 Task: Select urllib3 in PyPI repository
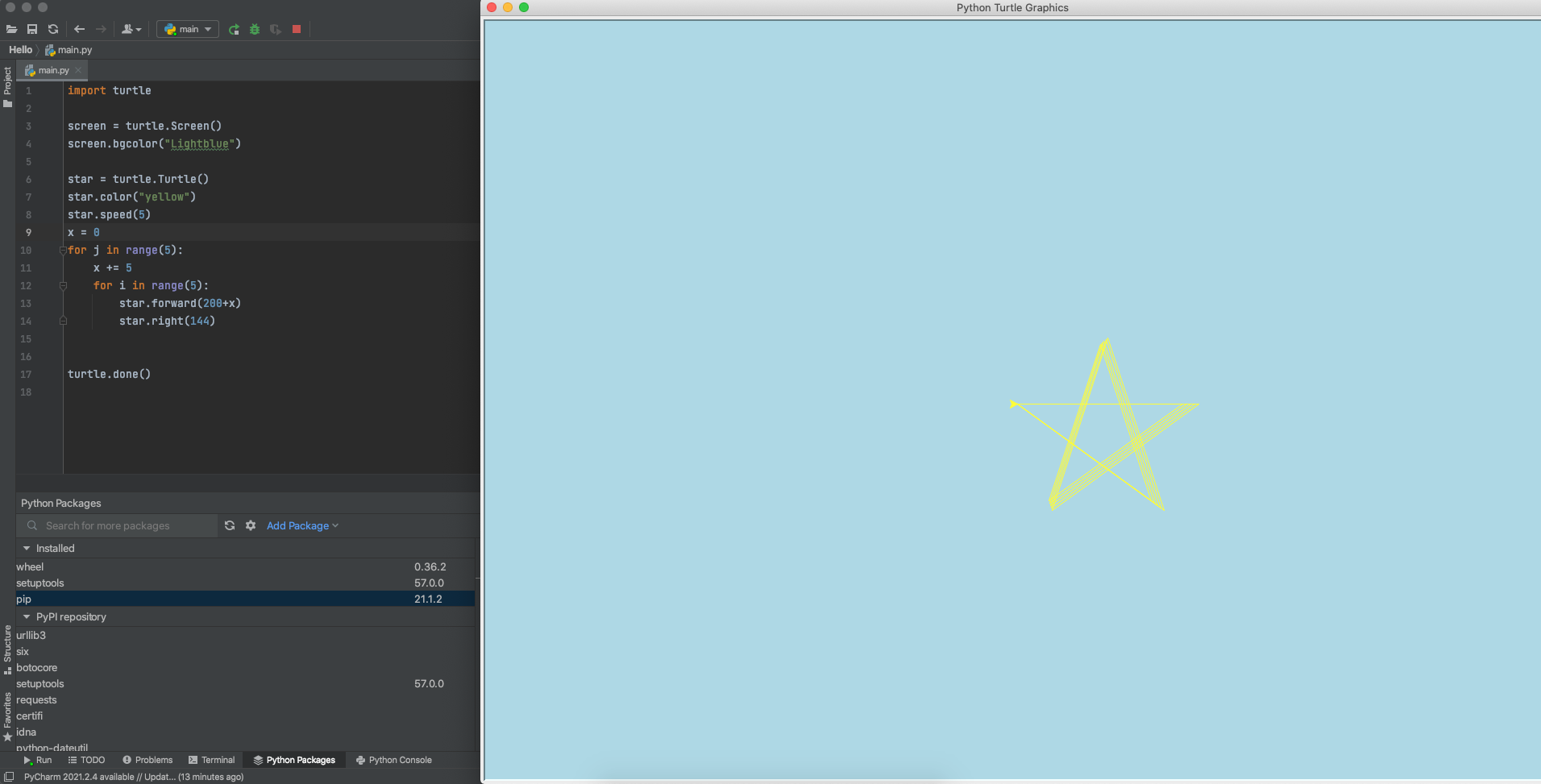(245, 635)
